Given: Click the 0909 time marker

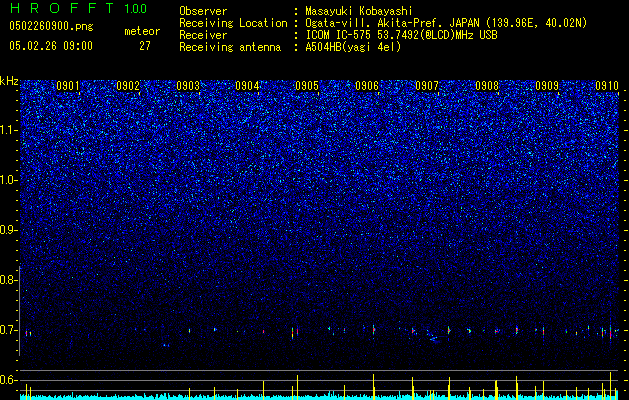Looking at the screenshot, I should coord(547,86).
